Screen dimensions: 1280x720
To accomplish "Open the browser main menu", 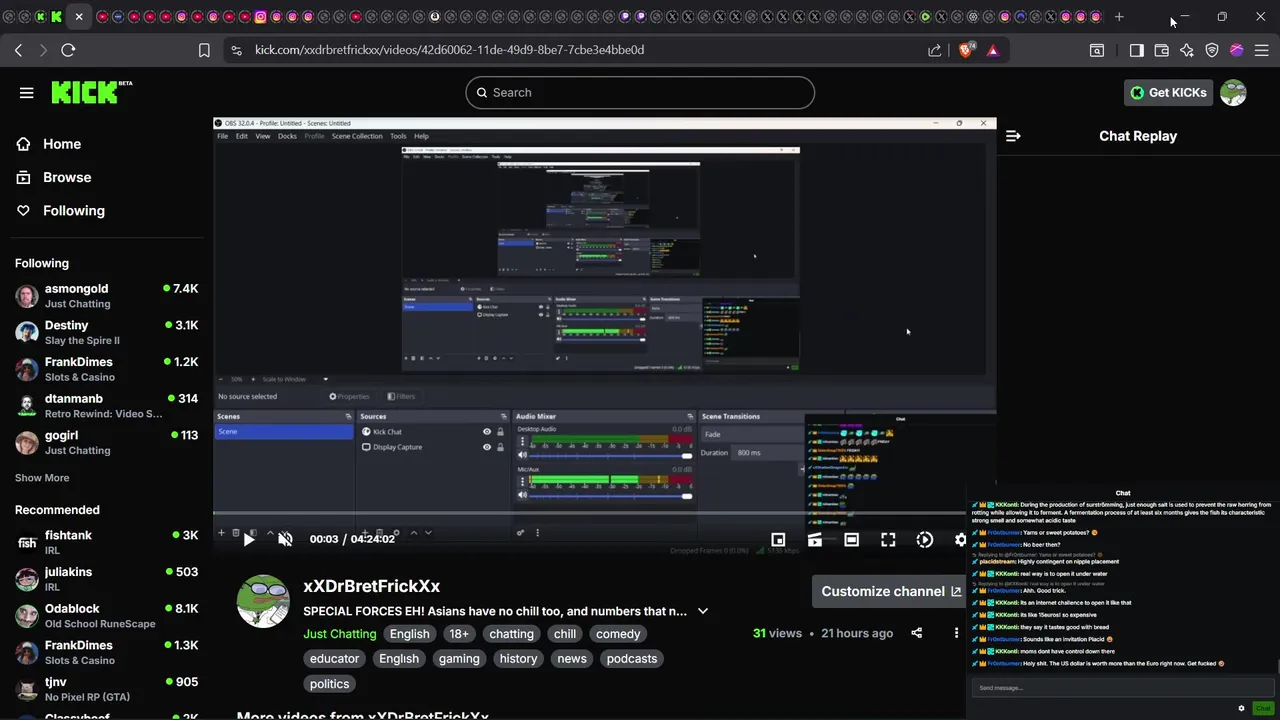I will (x=1261, y=50).
